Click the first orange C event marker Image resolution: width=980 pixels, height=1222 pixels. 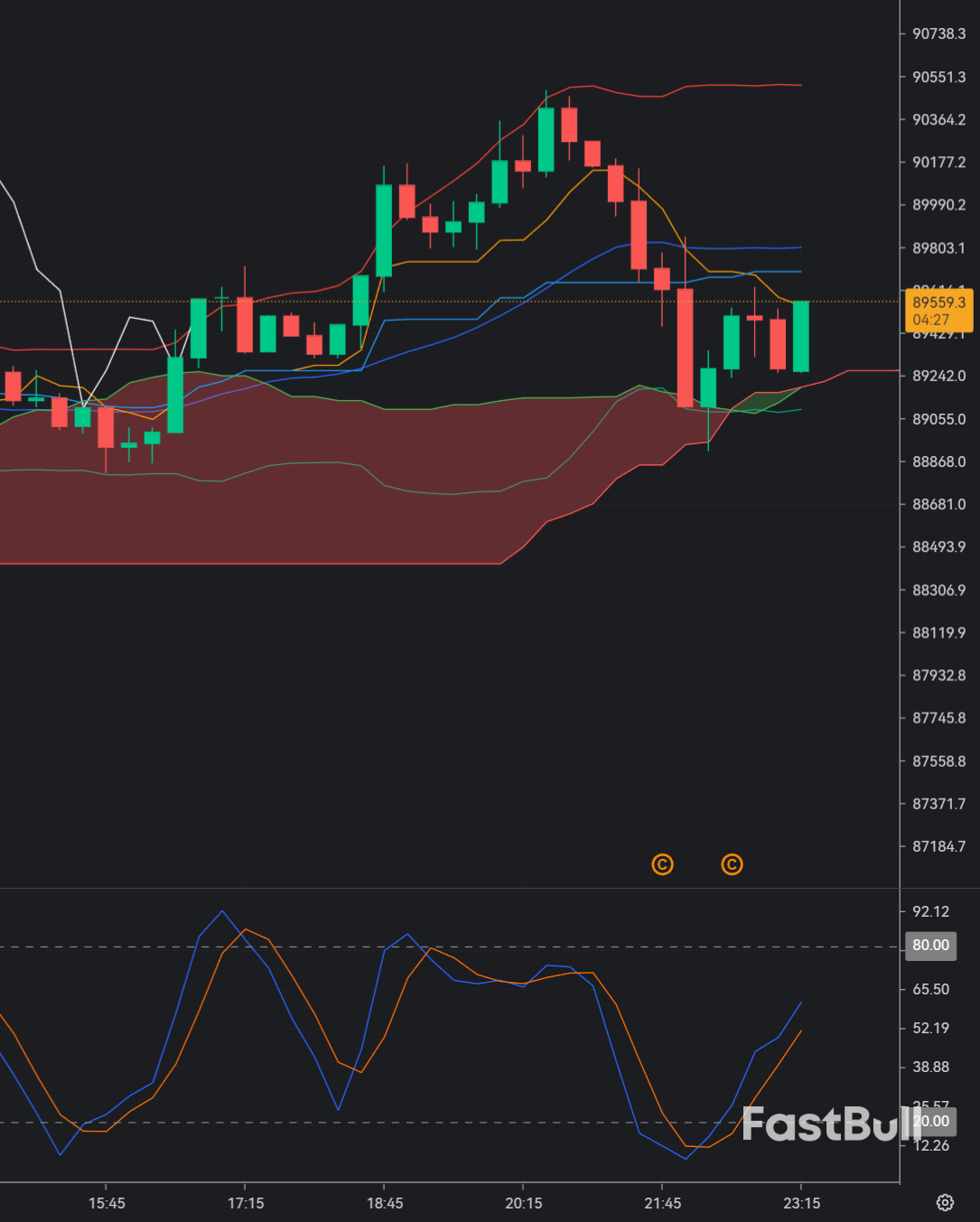point(662,864)
